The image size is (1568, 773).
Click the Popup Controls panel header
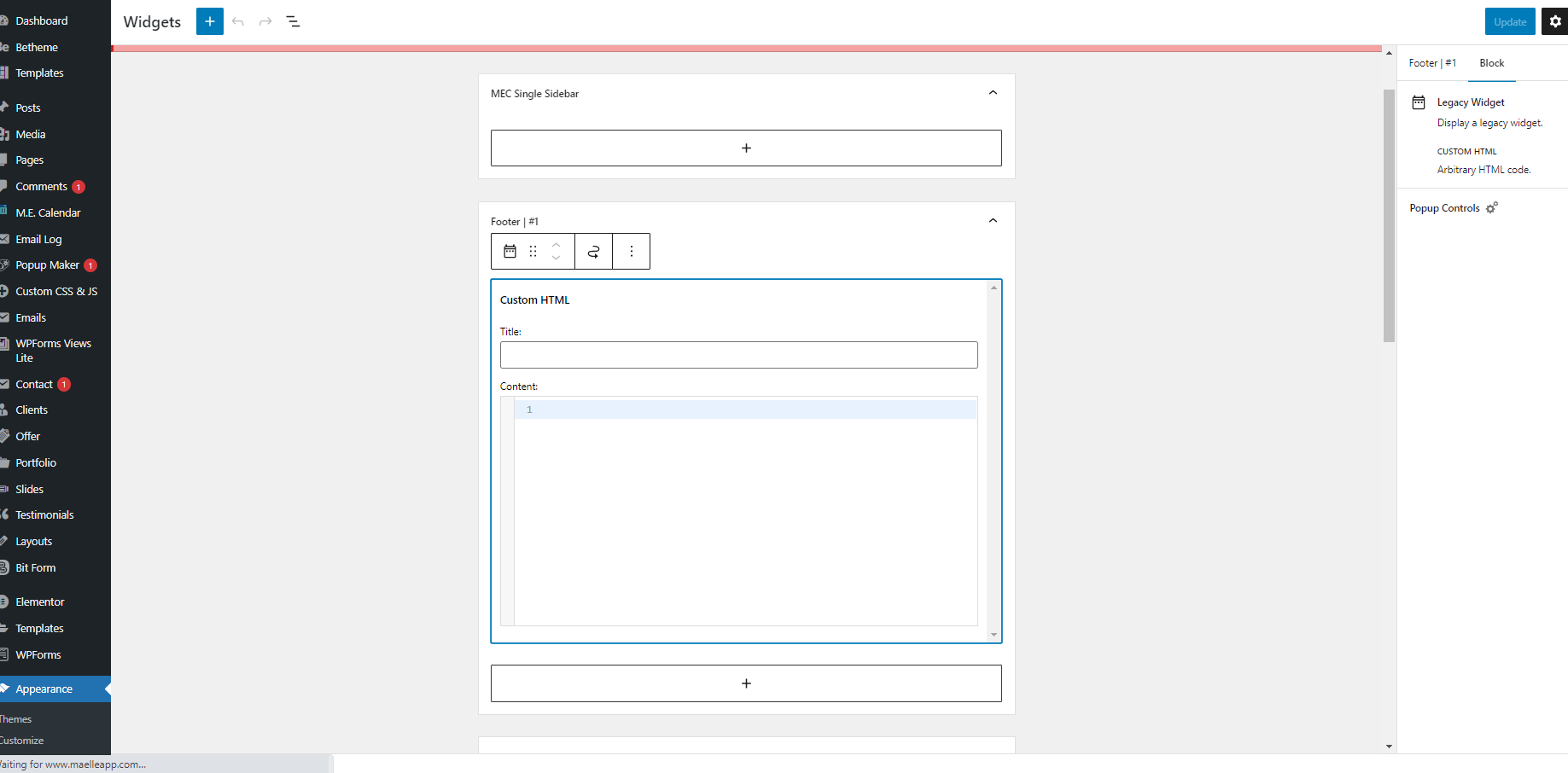tap(1483, 208)
